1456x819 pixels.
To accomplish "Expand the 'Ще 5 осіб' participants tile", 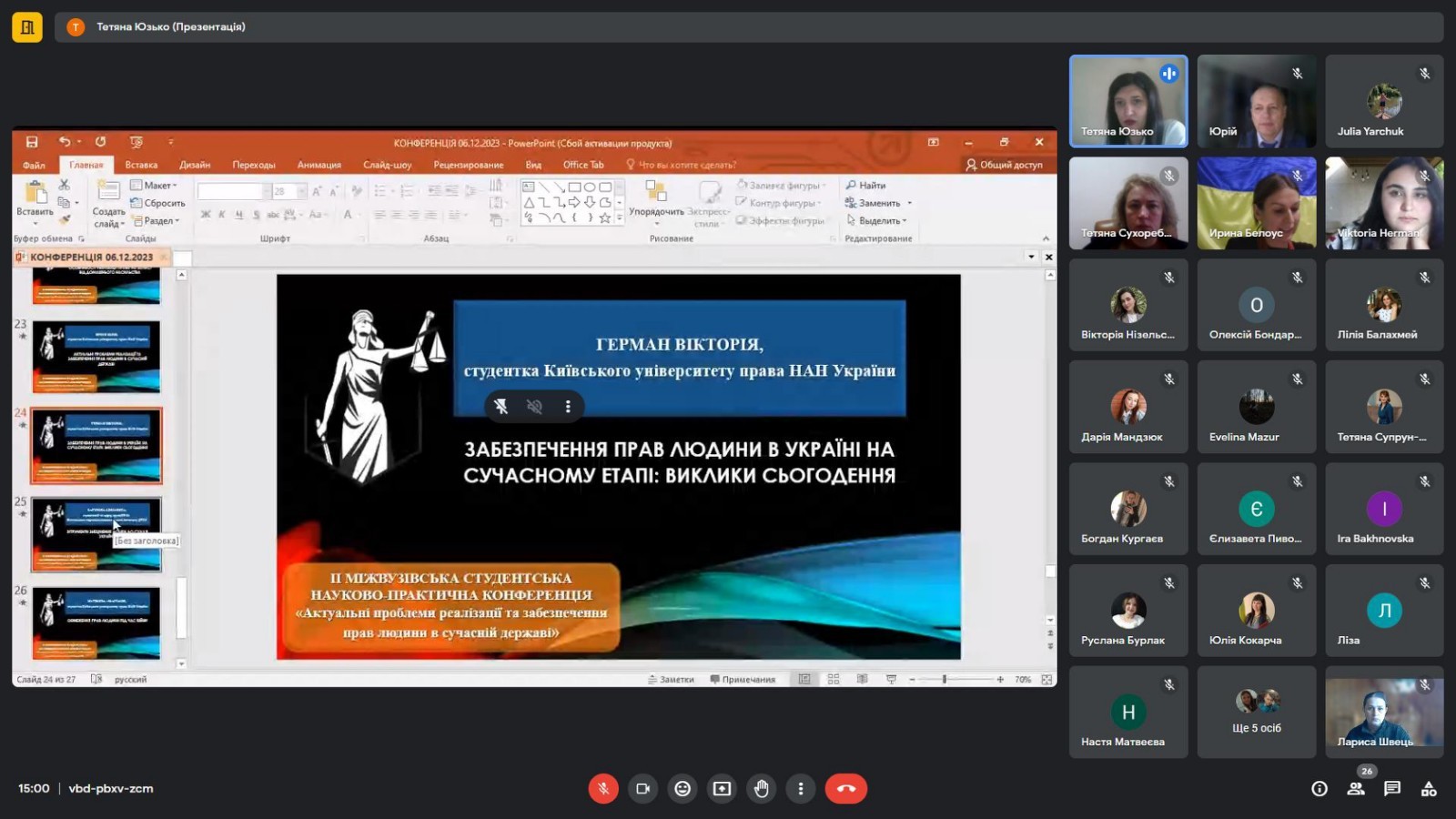I will pos(1256,712).
